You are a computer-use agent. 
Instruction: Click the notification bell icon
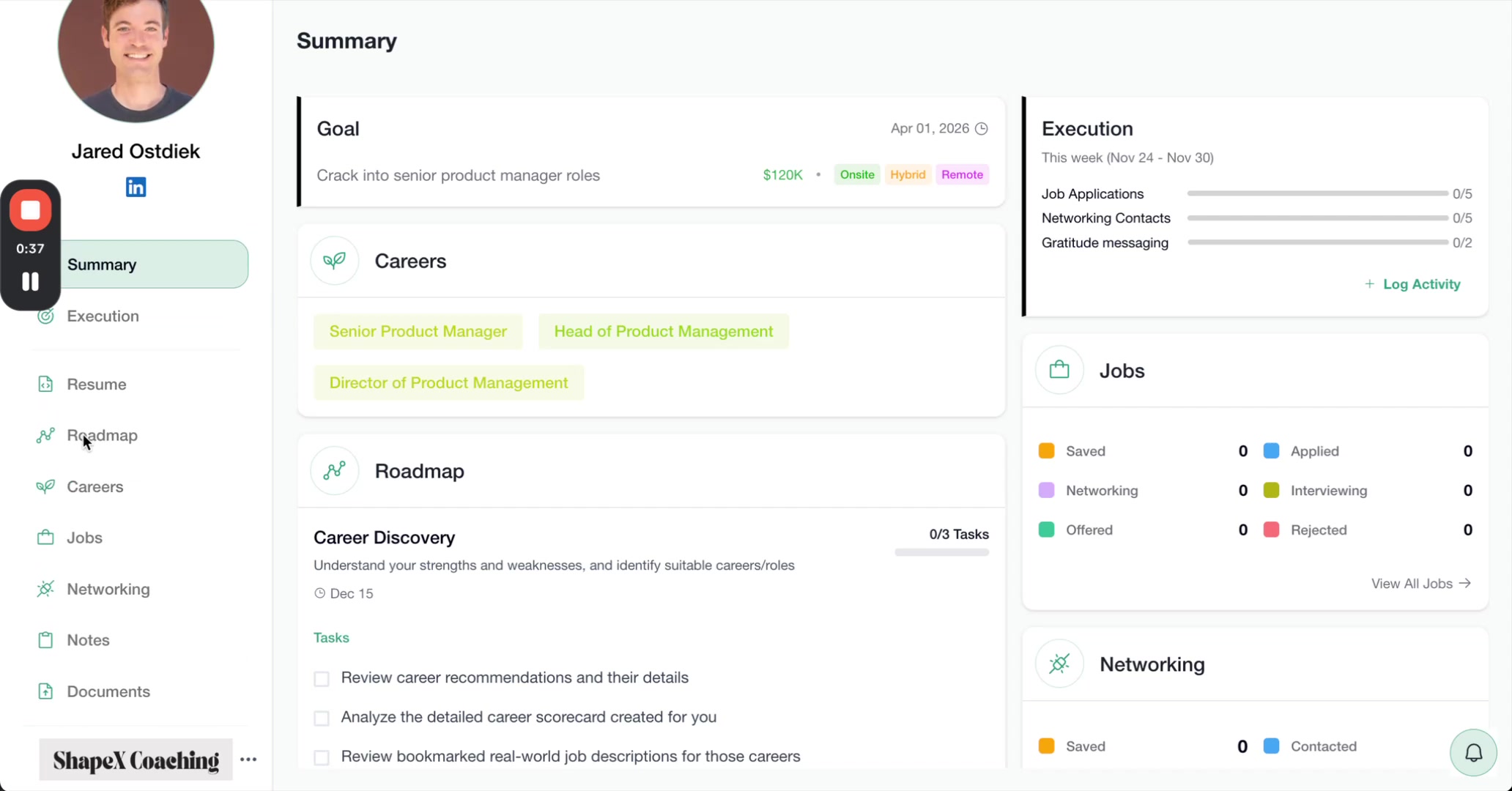click(x=1473, y=752)
